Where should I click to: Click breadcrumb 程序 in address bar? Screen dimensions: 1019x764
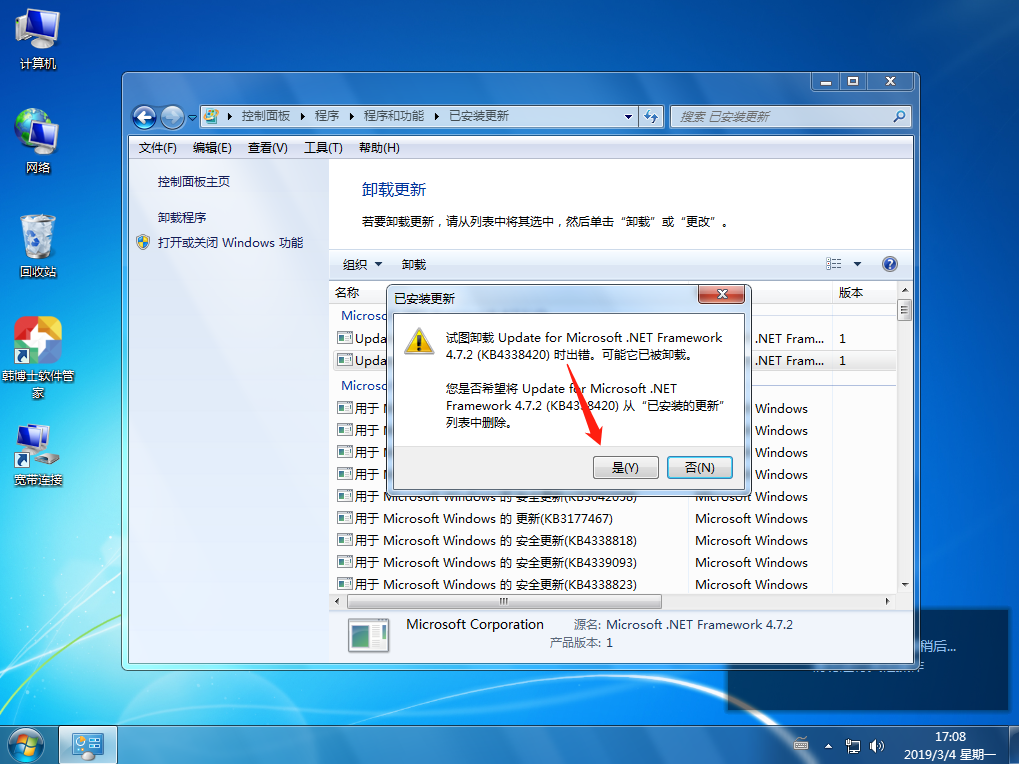(327, 116)
